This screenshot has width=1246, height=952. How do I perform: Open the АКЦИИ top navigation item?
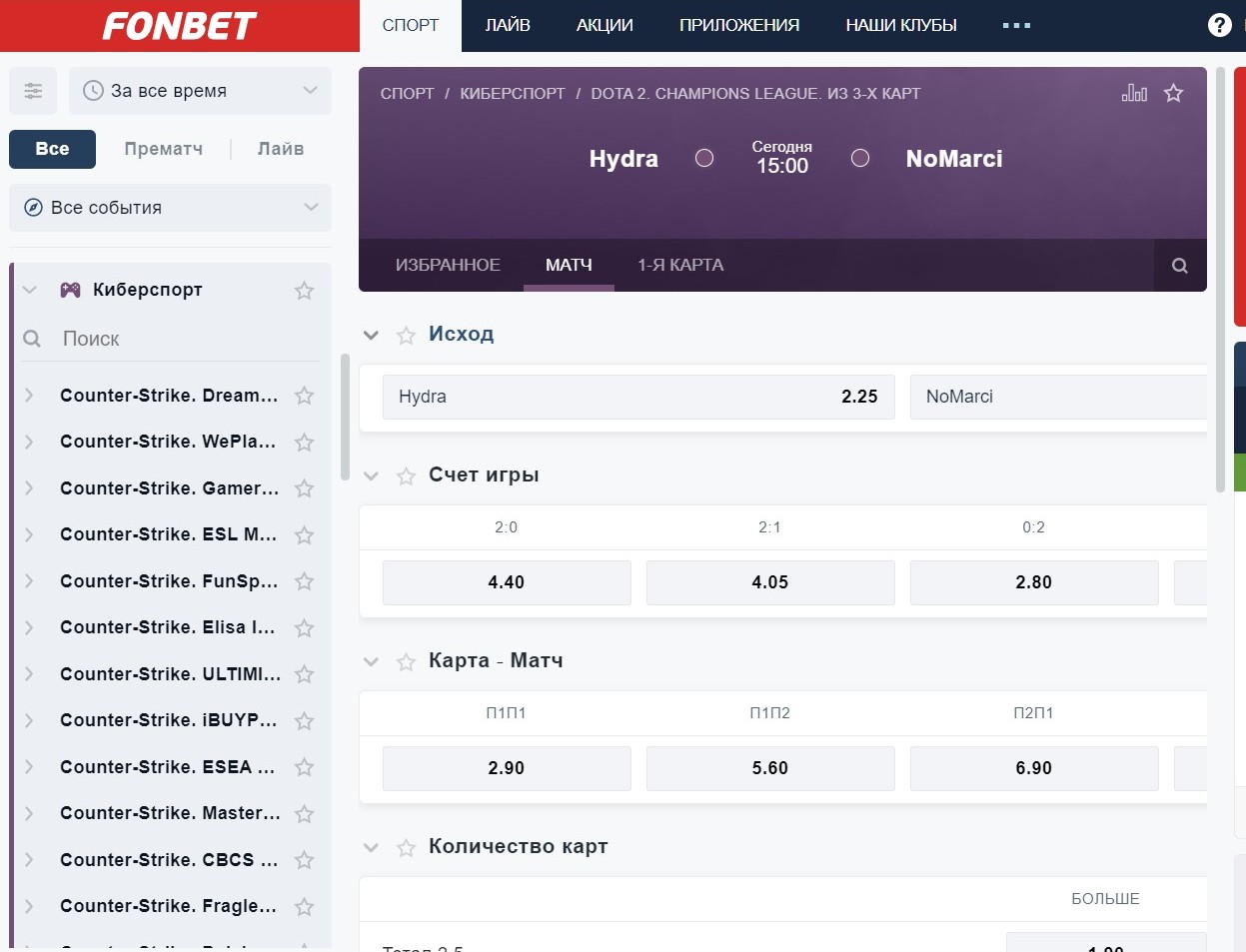605,26
